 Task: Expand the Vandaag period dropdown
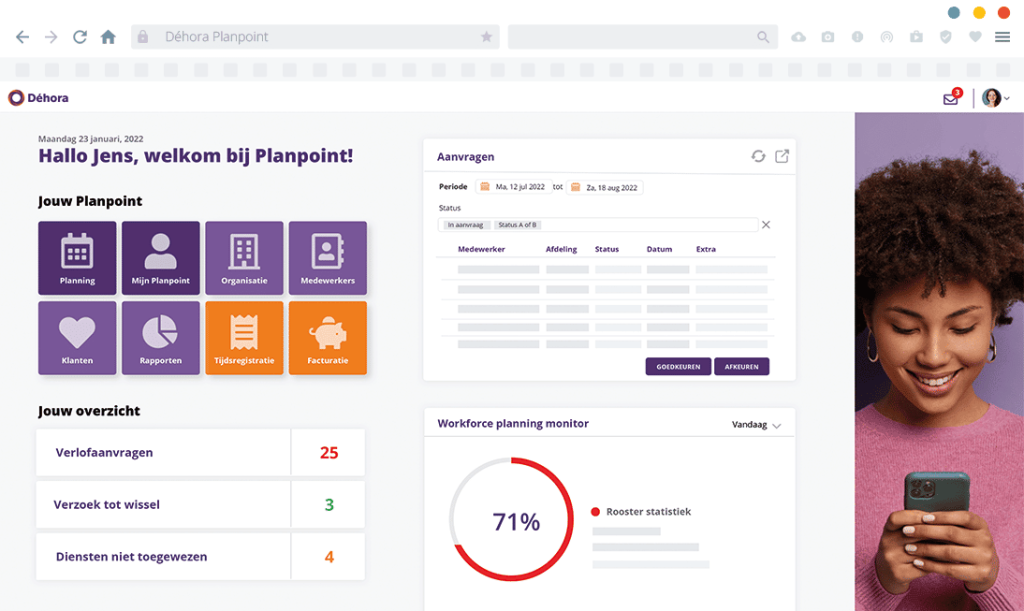(757, 425)
